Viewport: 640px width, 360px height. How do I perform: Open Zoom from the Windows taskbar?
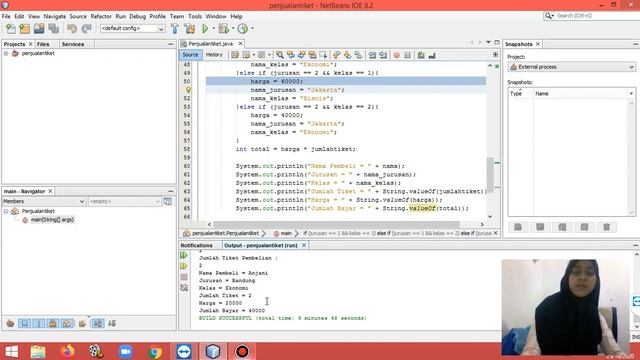[126, 351]
